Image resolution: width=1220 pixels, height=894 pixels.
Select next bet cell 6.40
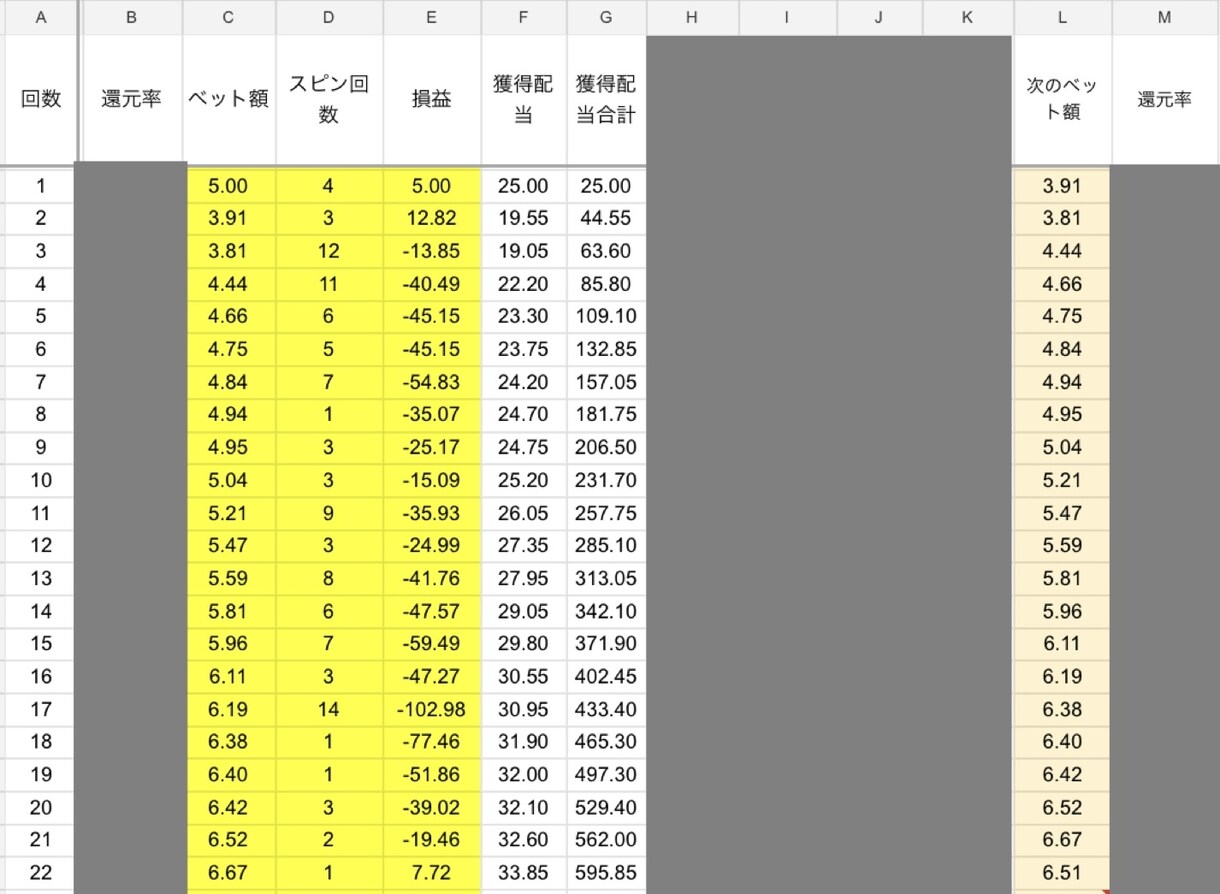(1062, 742)
